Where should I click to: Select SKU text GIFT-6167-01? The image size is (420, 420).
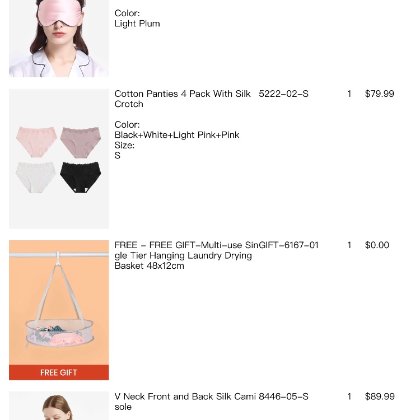click(x=289, y=245)
